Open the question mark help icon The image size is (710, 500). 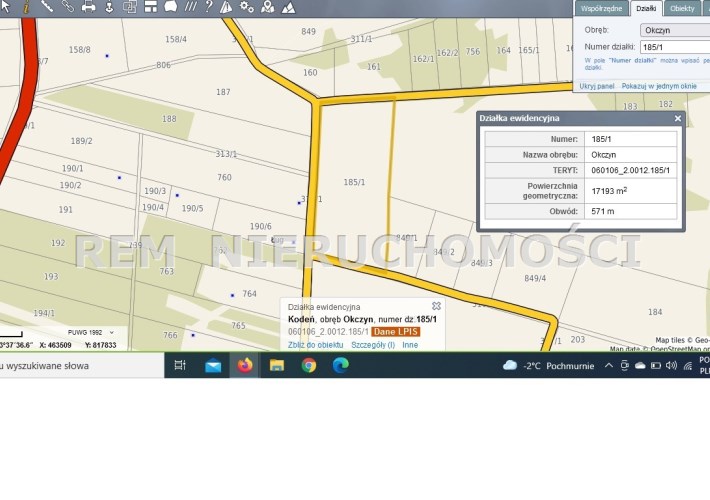[x=208, y=6]
